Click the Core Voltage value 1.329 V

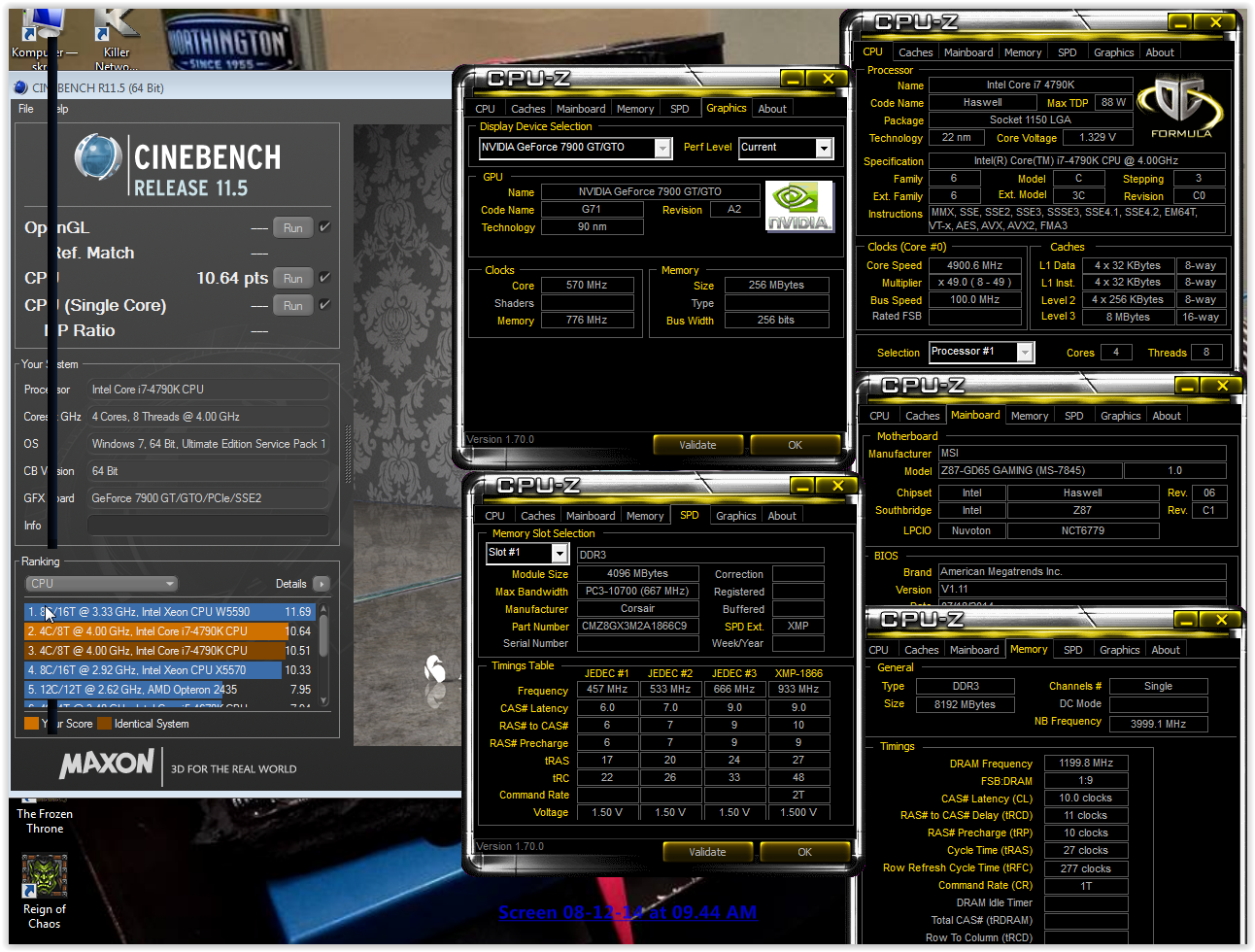point(1098,138)
